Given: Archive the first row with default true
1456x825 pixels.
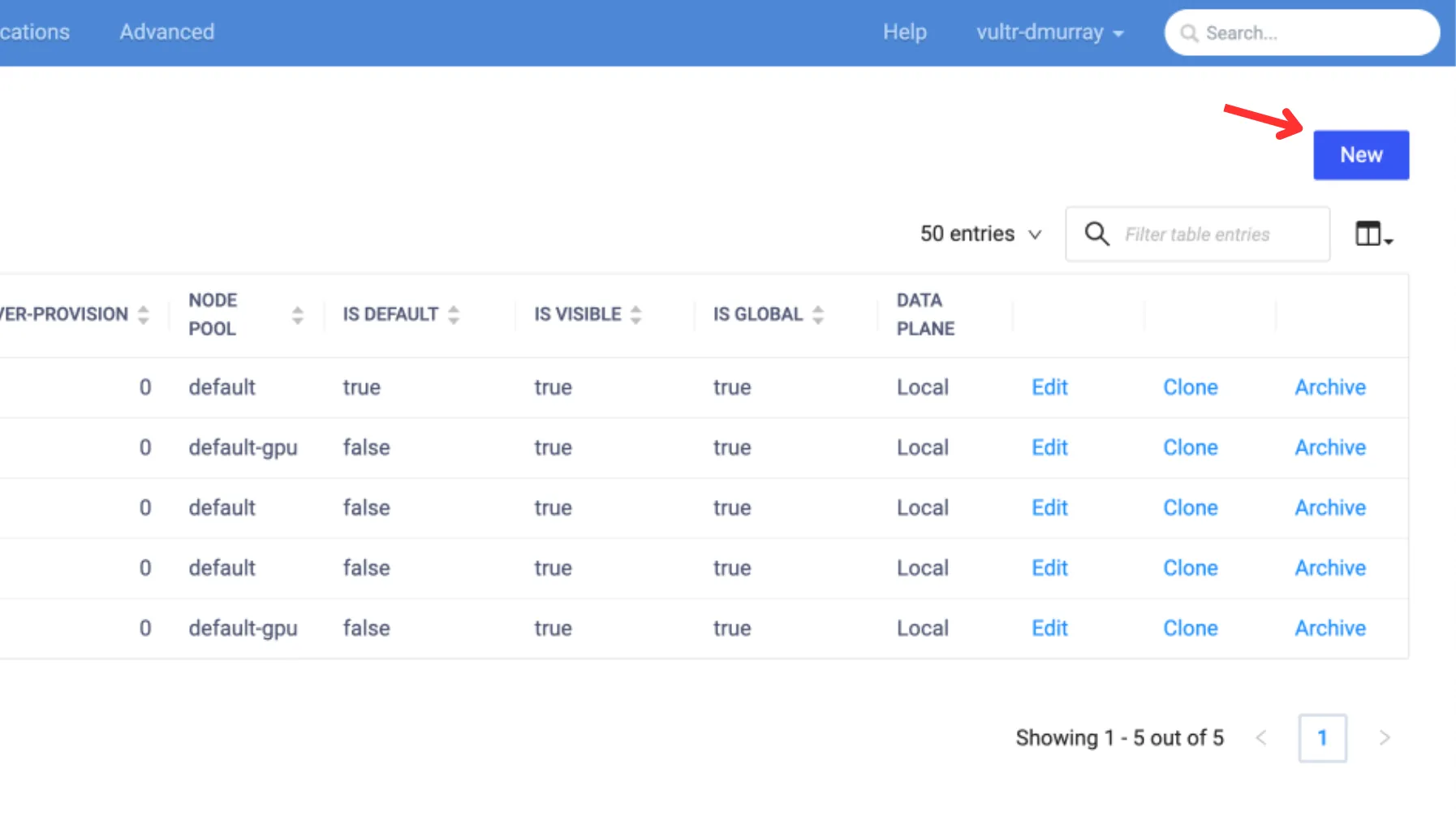Looking at the screenshot, I should pyautogui.click(x=1330, y=387).
